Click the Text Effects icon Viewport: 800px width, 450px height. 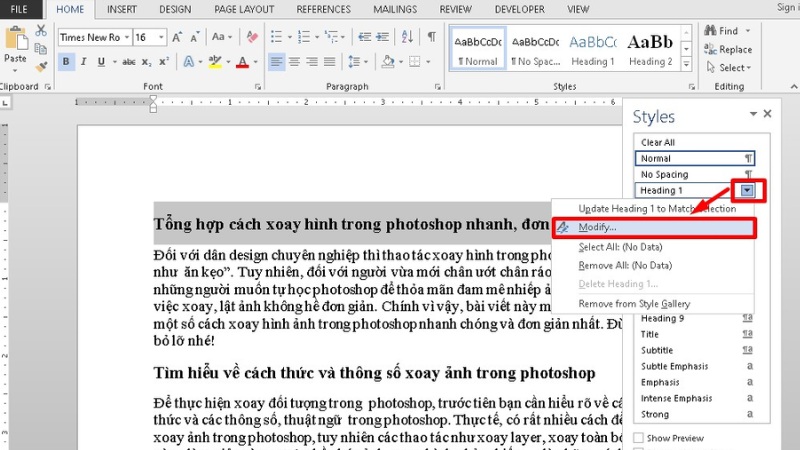click(189, 62)
